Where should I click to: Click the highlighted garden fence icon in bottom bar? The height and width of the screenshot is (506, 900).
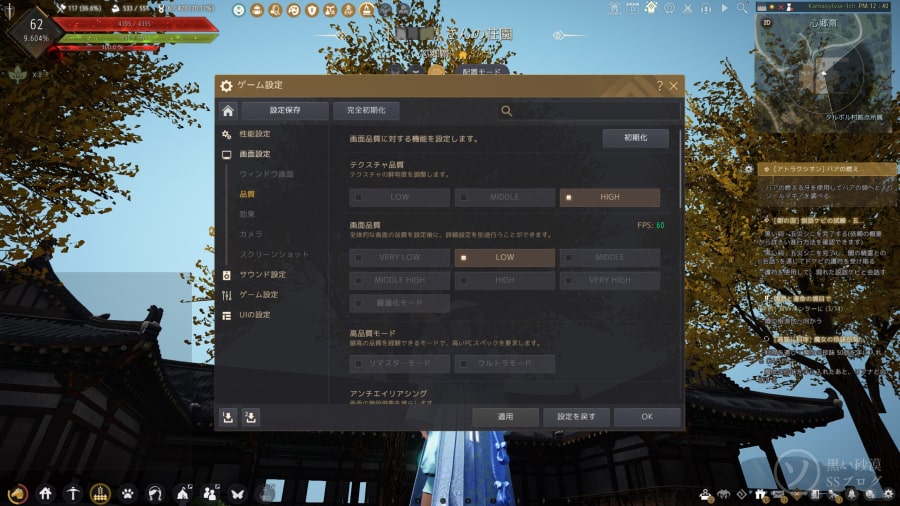pyautogui.click(x=100, y=493)
